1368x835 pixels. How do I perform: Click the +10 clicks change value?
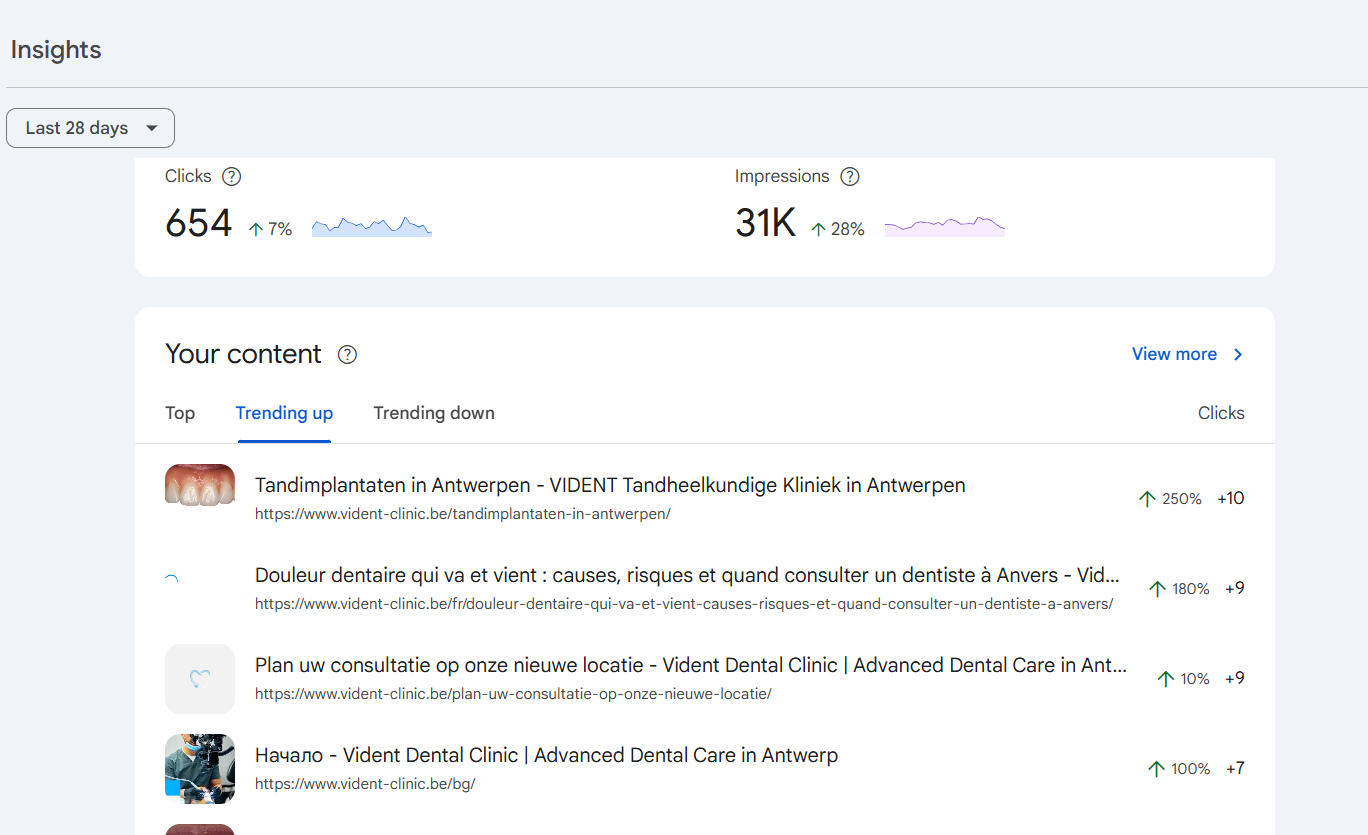[1231, 498]
